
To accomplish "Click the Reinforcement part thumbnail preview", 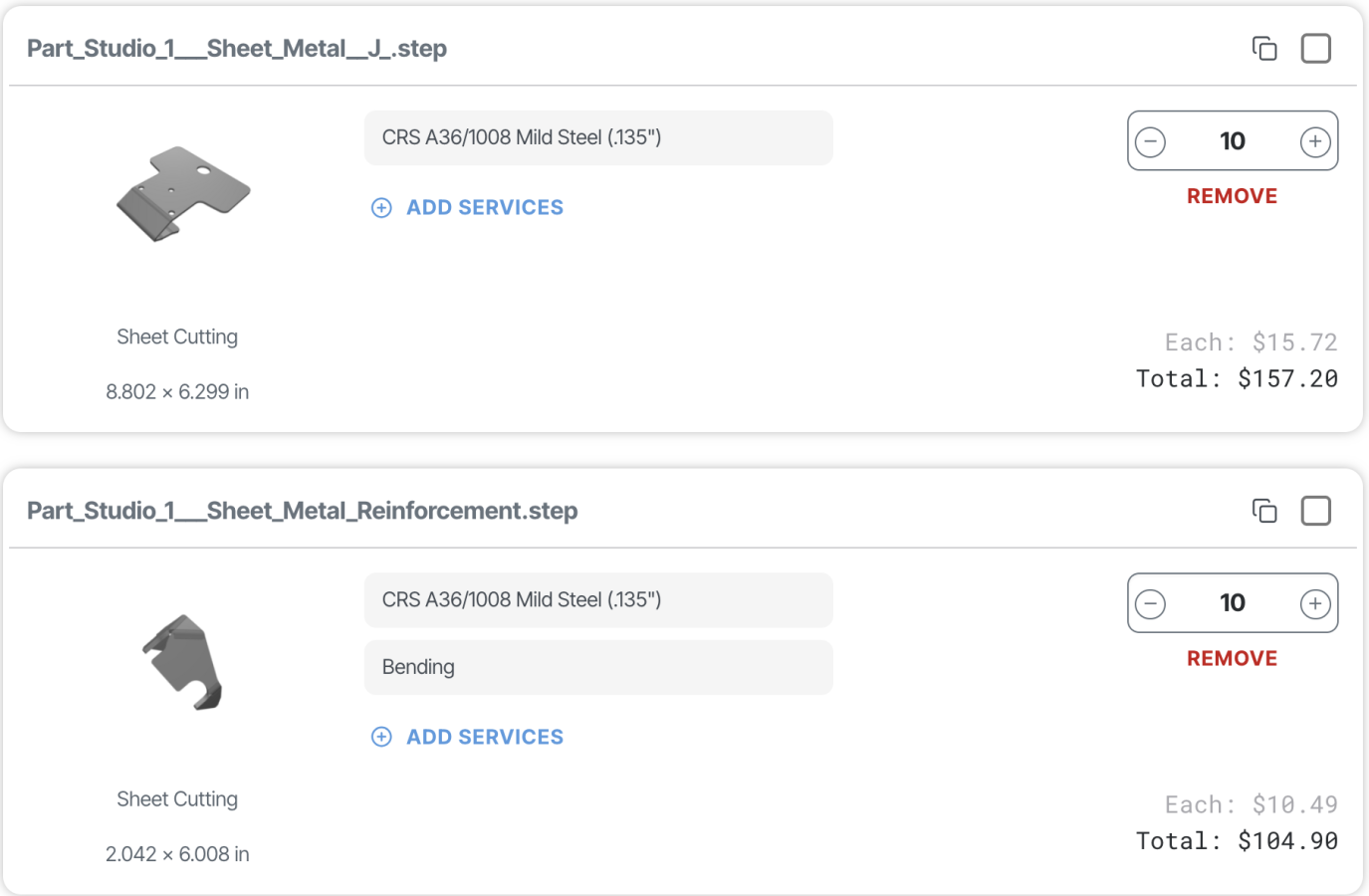I will (183, 661).
